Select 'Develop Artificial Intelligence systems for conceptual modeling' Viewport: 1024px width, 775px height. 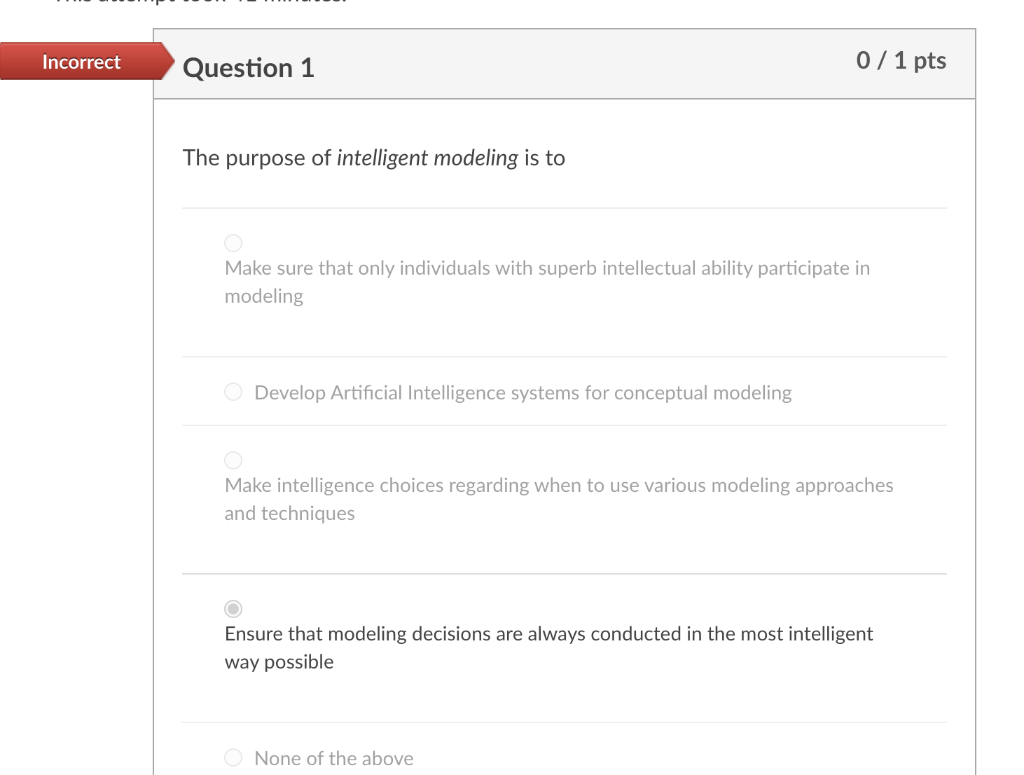point(232,392)
